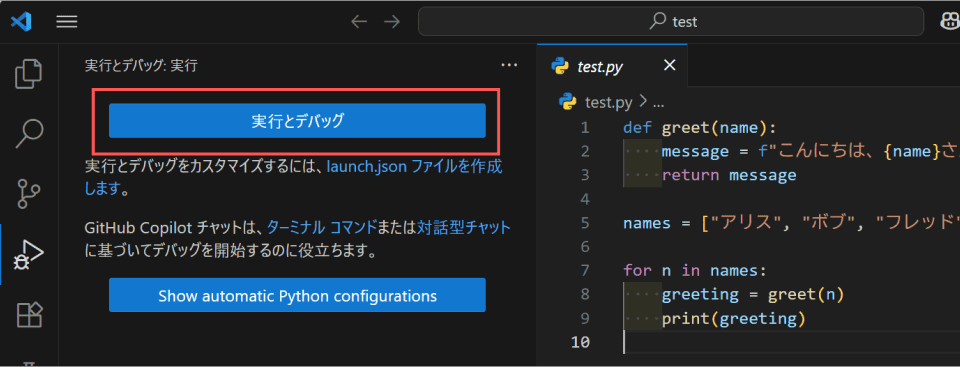960x367 pixels.
Task: Expand the breadcrumb ellipsis after test.py
Action: point(659,102)
